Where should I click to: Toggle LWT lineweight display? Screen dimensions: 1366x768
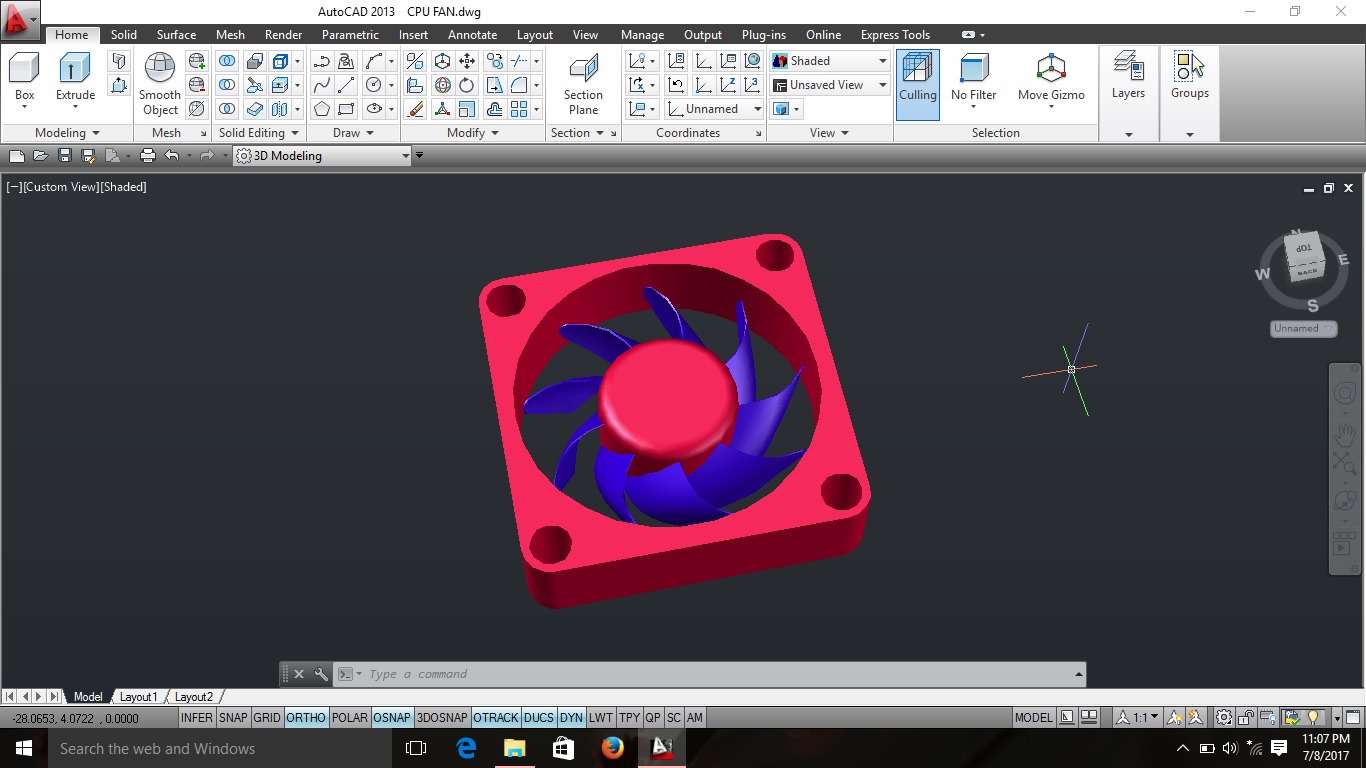[601, 717]
